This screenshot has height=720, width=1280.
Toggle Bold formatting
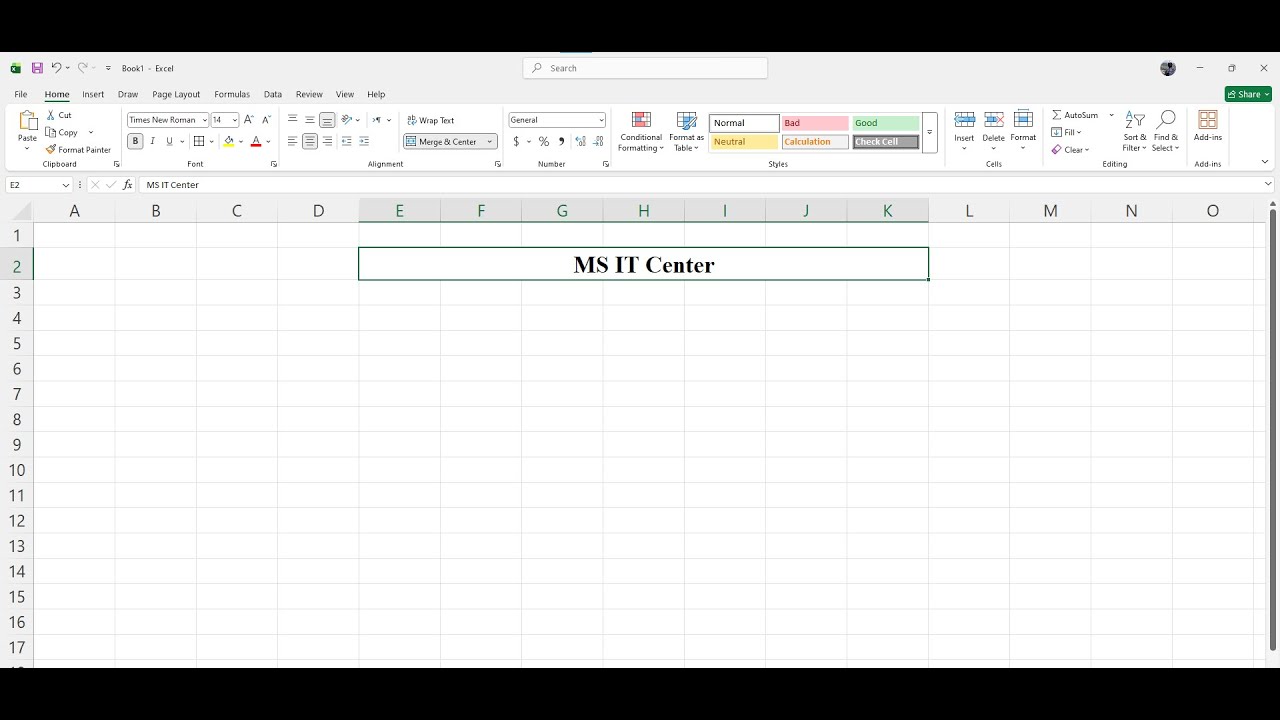136,142
